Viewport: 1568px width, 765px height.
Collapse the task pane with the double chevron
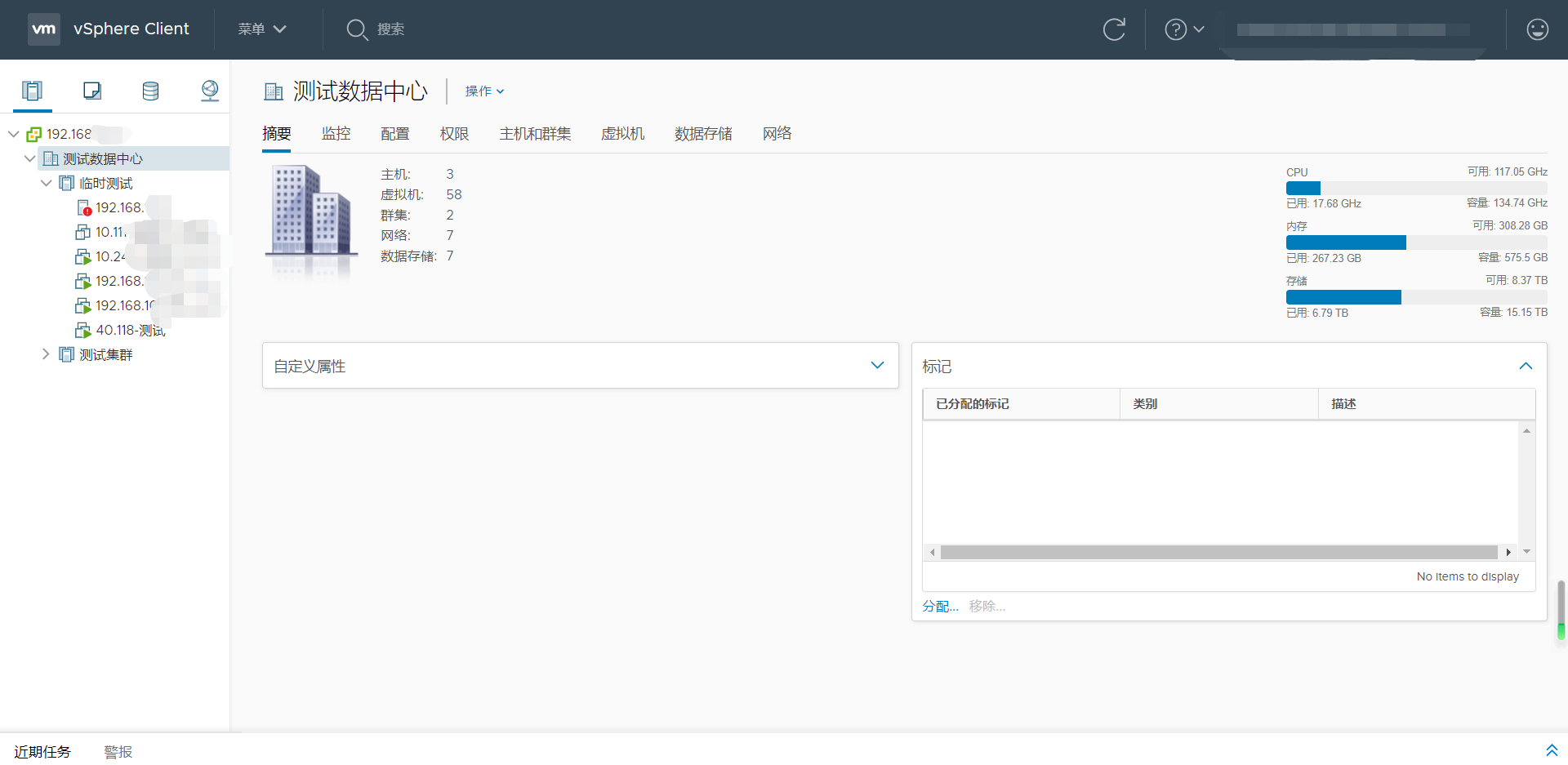[x=1551, y=750]
